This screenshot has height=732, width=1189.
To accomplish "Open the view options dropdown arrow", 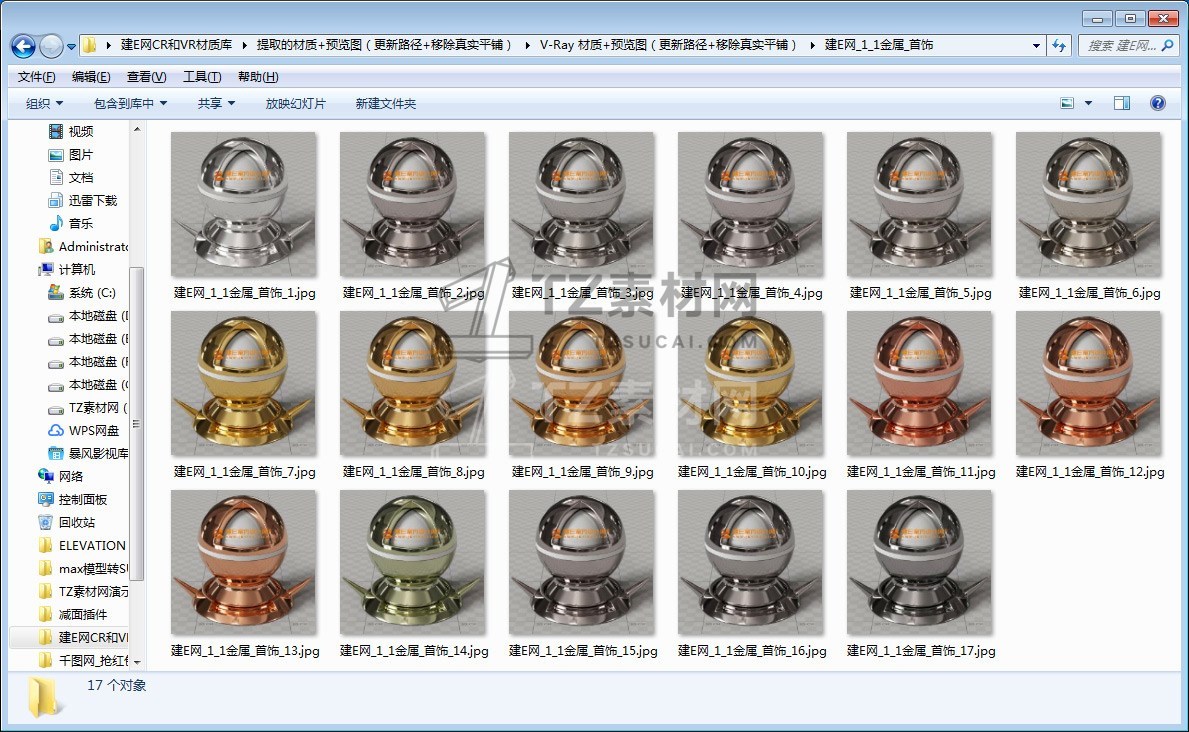I will pyautogui.click(x=1088, y=103).
